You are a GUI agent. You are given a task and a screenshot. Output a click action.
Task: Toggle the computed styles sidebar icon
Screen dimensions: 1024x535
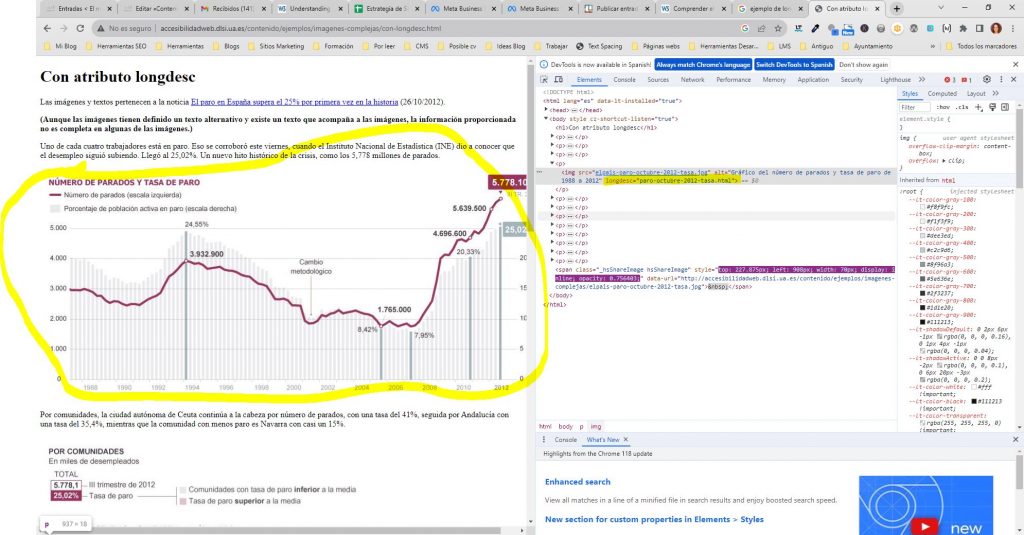point(1005,107)
